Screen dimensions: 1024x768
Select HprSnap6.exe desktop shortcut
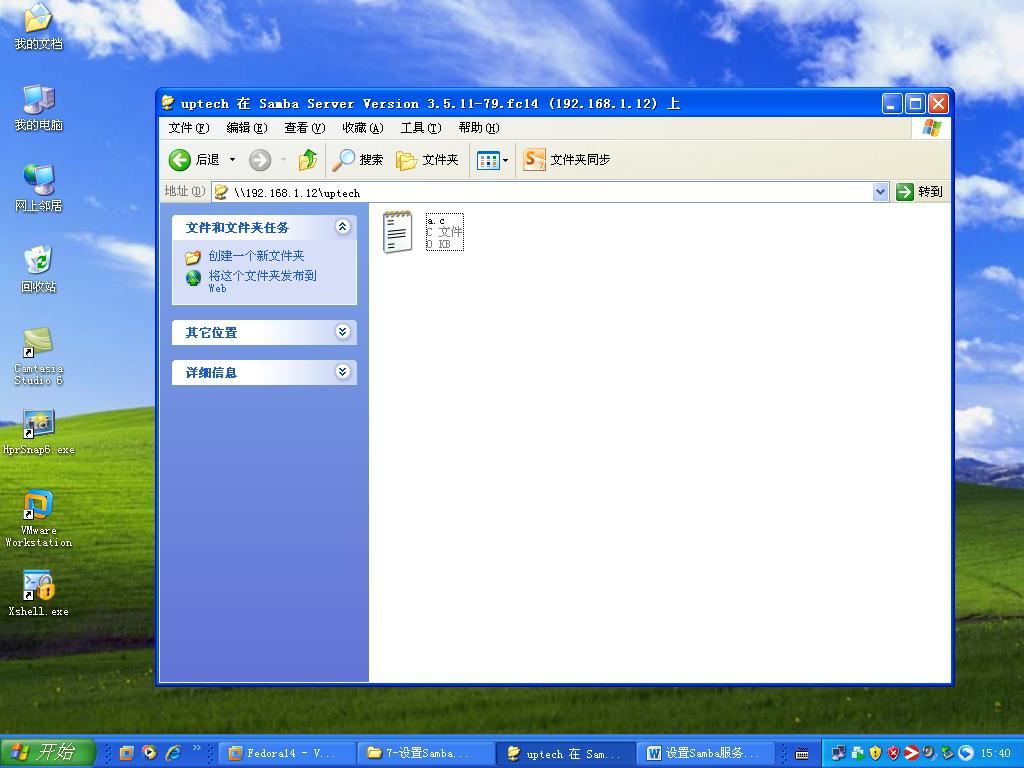coord(39,432)
